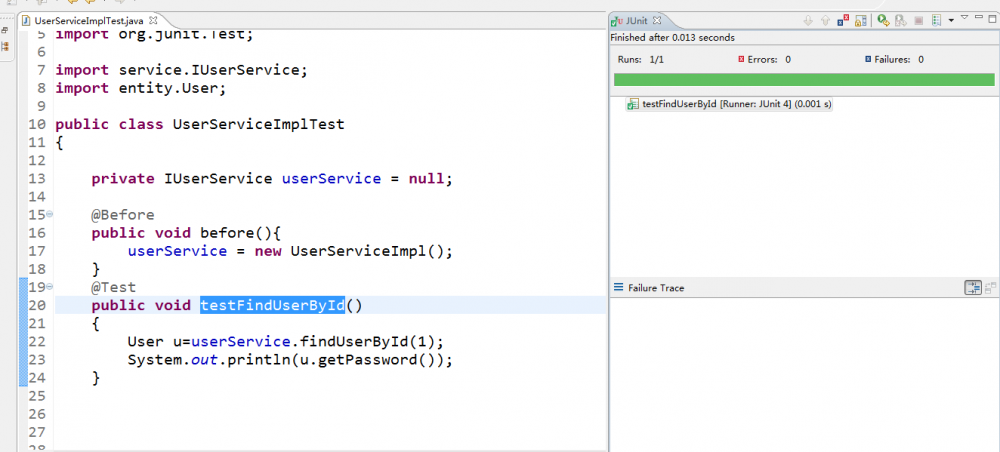Click the "Finished after 0.013 seconds" status text
The image size is (1000, 452).
(672, 38)
